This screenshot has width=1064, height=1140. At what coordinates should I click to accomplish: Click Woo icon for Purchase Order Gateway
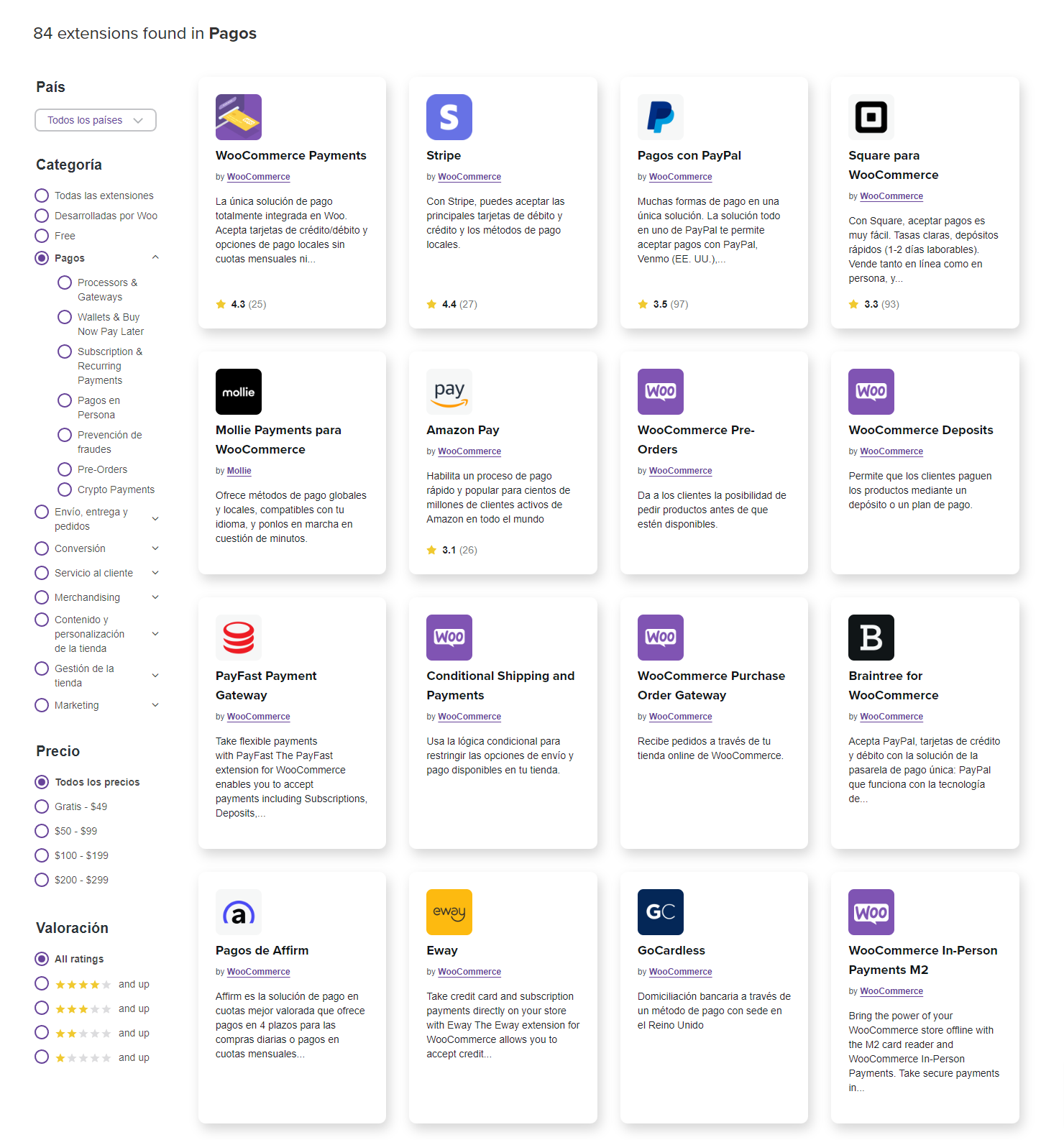661,638
